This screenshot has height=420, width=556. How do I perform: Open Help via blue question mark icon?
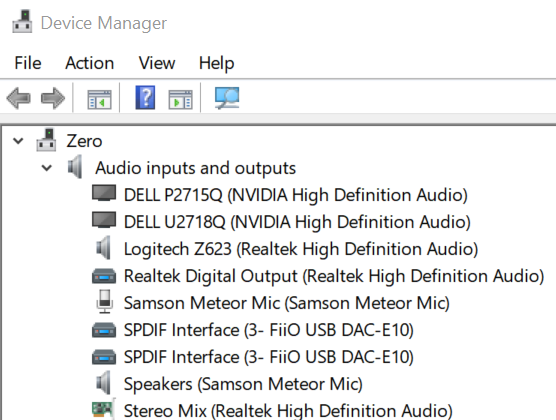coord(145,98)
